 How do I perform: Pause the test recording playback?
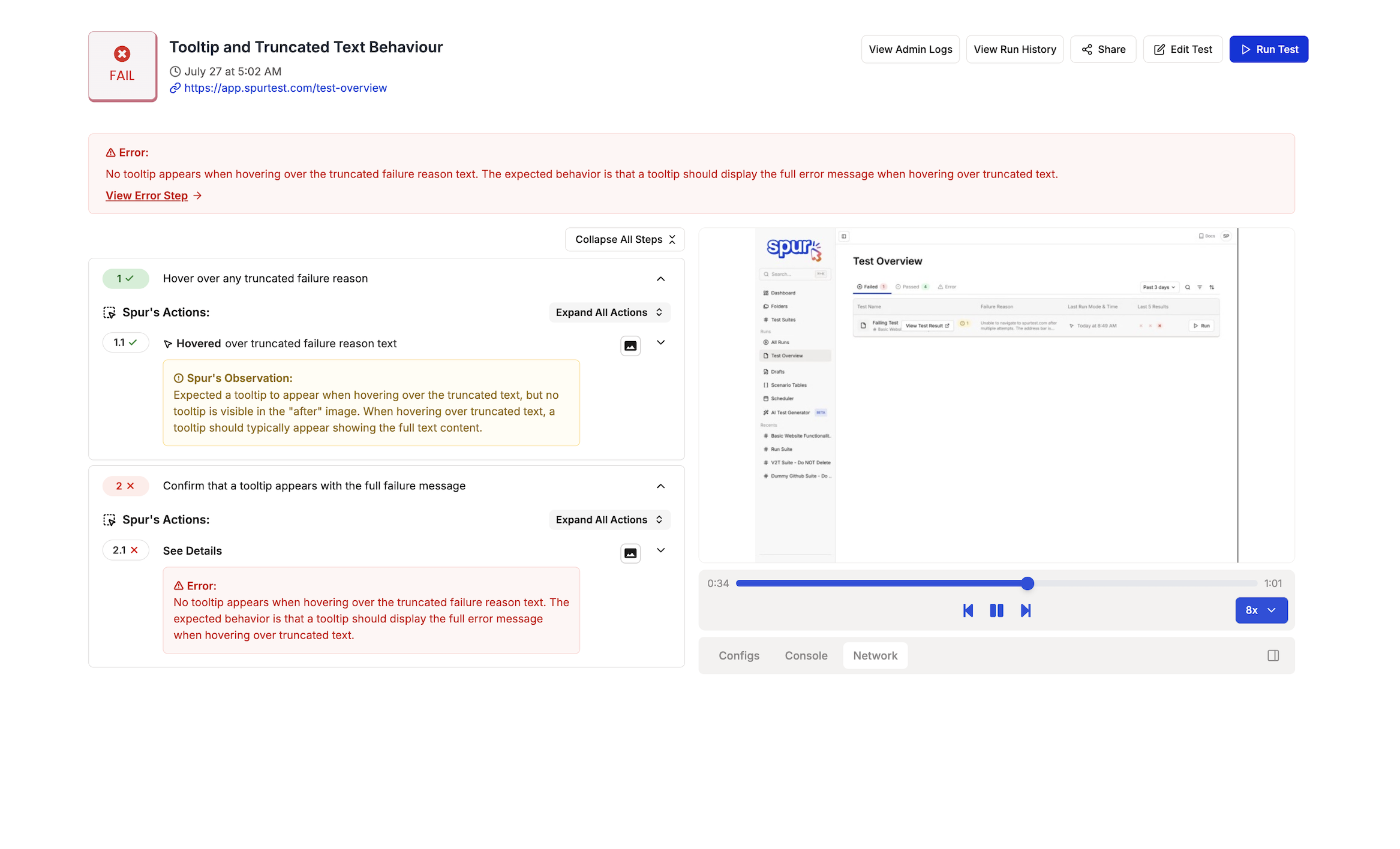(x=996, y=610)
